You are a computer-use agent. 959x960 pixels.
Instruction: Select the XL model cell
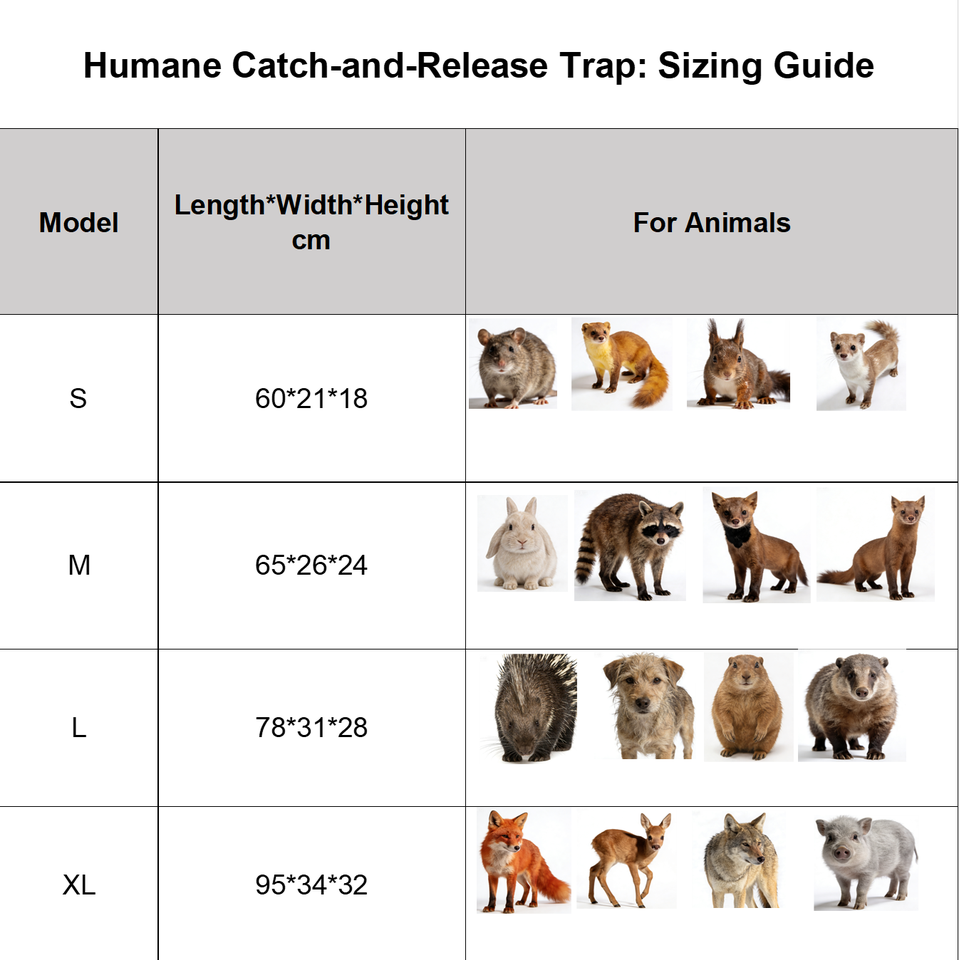point(79,884)
